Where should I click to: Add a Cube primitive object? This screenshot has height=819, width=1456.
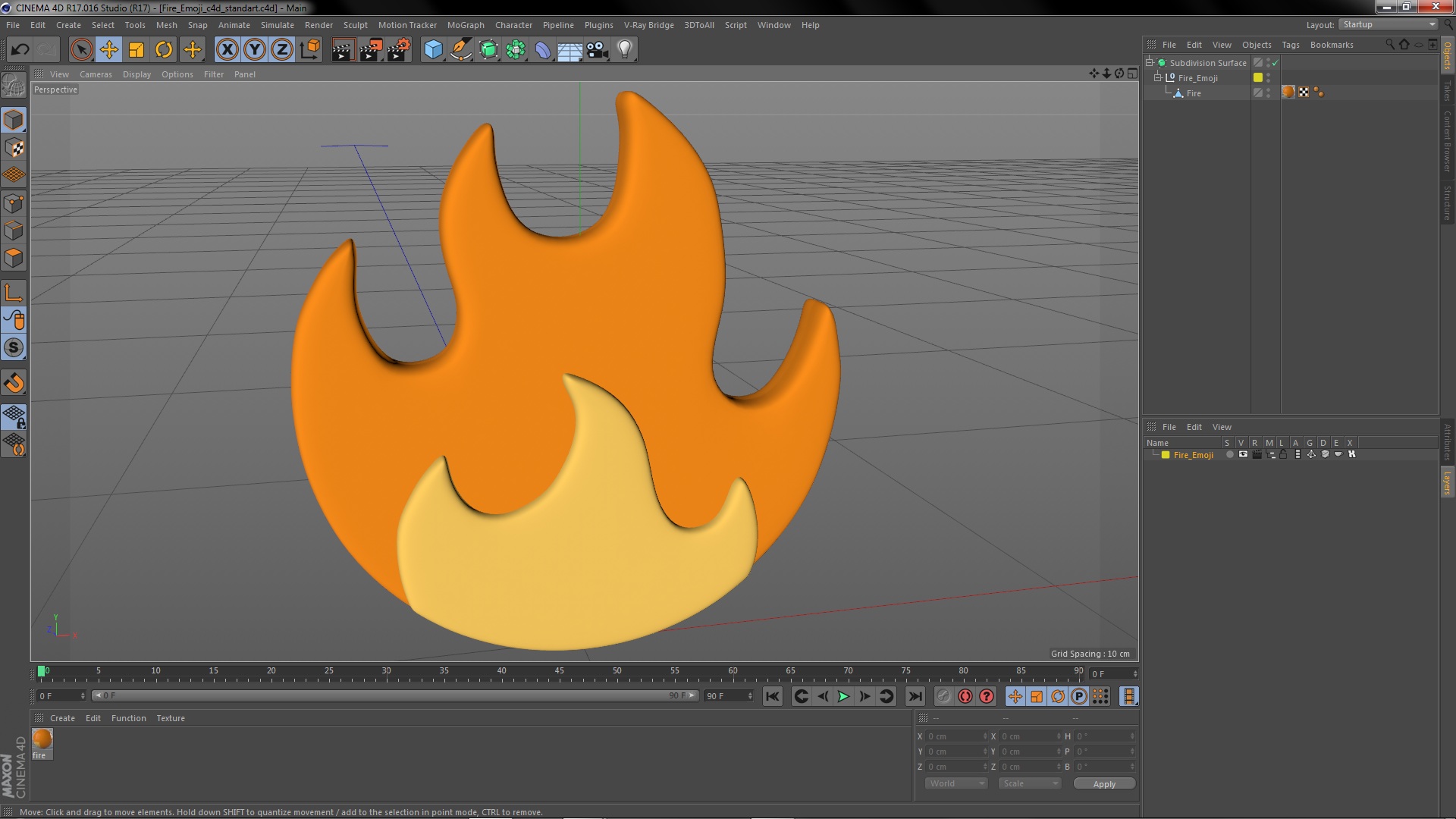point(433,50)
